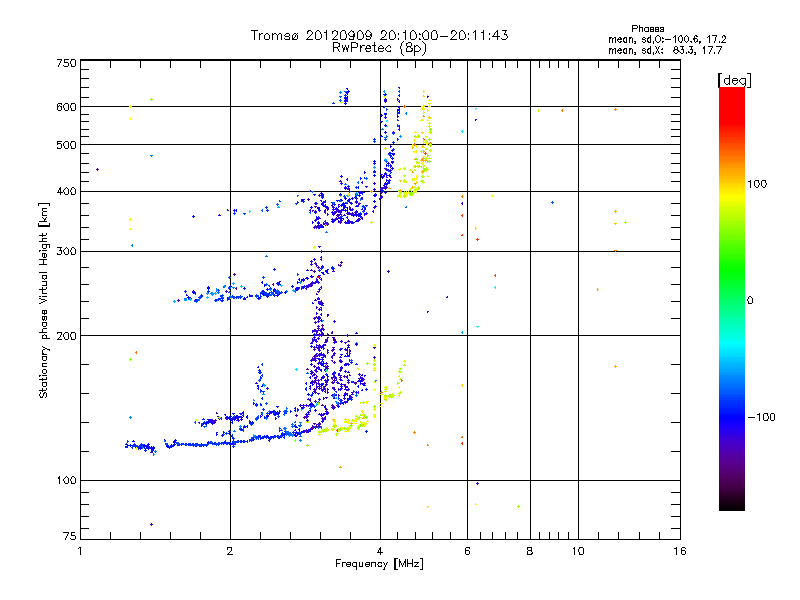This screenshot has width=800, height=600.
Task: Click the [deg] colorbar unit label
Action: click(x=734, y=80)
